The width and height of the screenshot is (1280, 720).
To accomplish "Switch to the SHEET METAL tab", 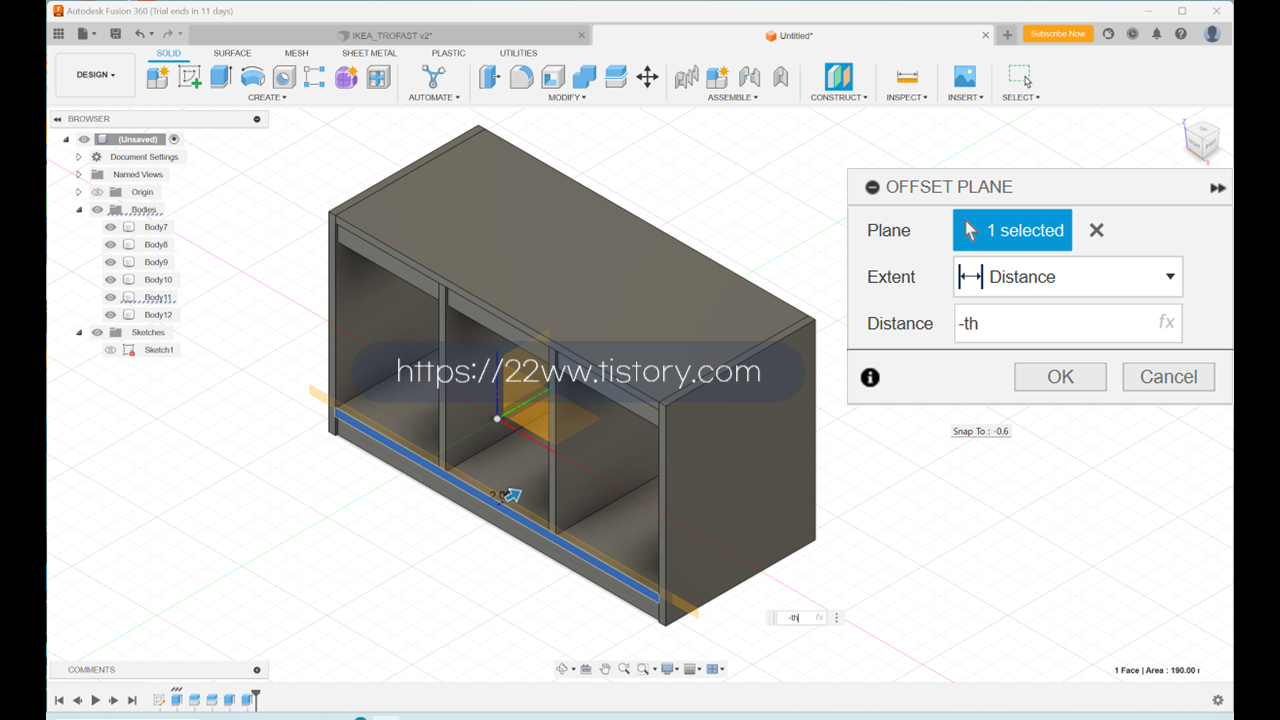I will tap(369, 53).
